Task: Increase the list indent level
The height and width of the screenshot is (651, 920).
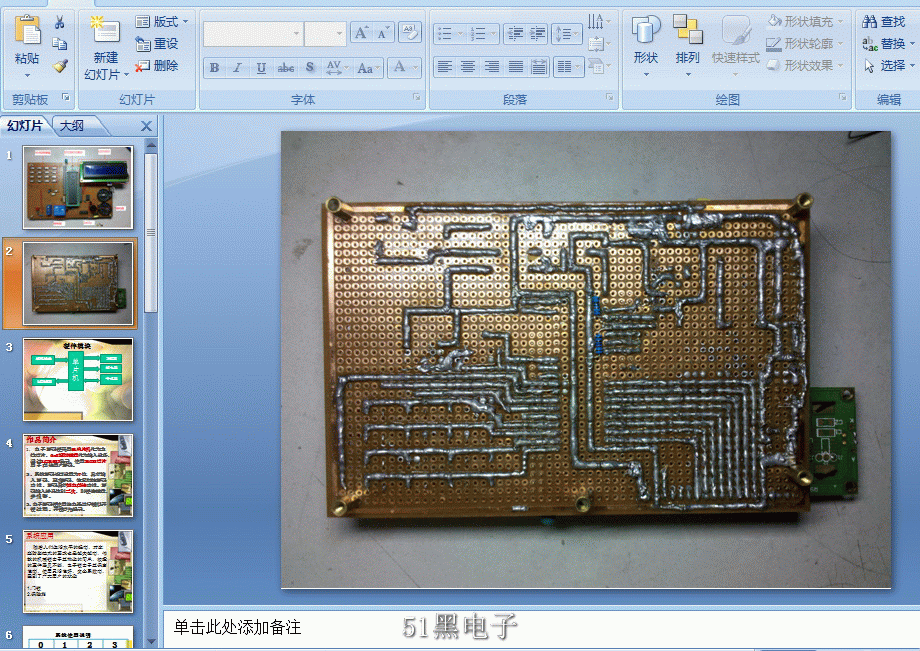Action: click(537, 34)
